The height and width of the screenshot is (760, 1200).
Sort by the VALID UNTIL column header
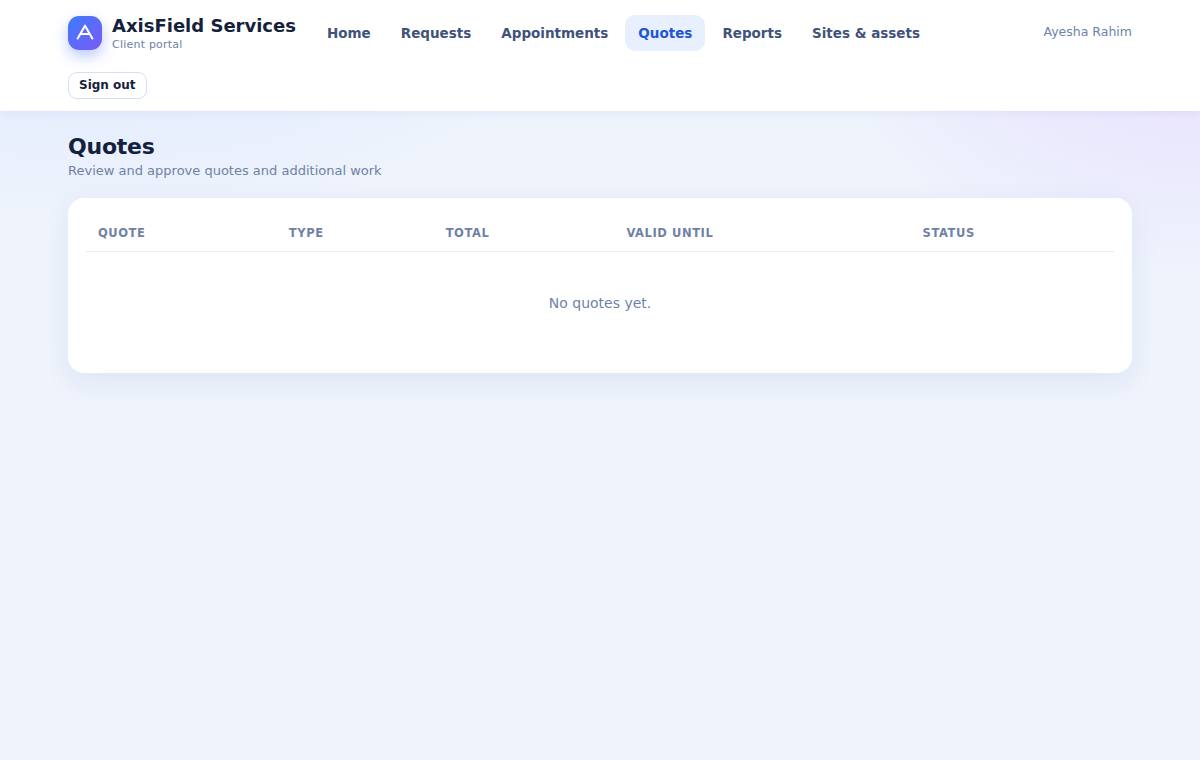(670, 233)
